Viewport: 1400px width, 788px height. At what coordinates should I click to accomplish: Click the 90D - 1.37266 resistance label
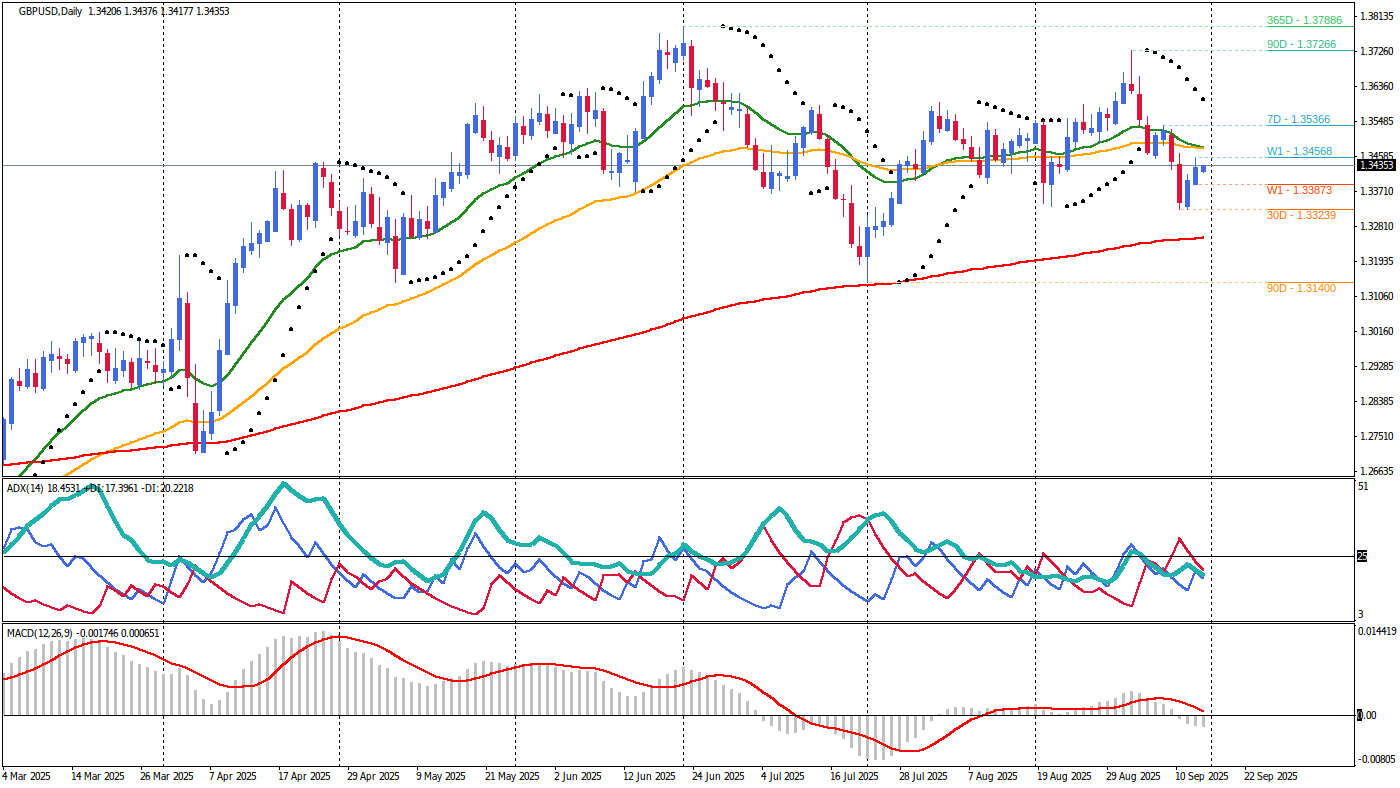pyautogui.click(x=1301, y=44)
